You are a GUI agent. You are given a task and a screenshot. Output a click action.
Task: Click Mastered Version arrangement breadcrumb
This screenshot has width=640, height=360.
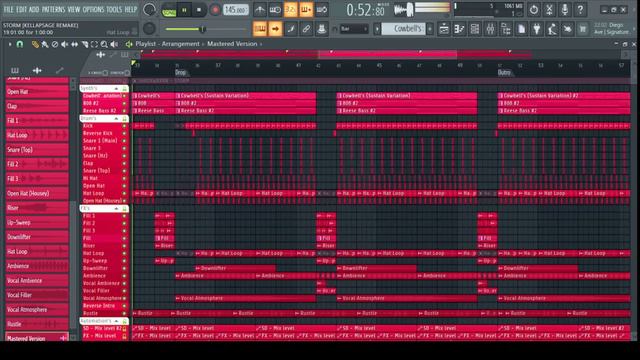(x=232, y=44)
